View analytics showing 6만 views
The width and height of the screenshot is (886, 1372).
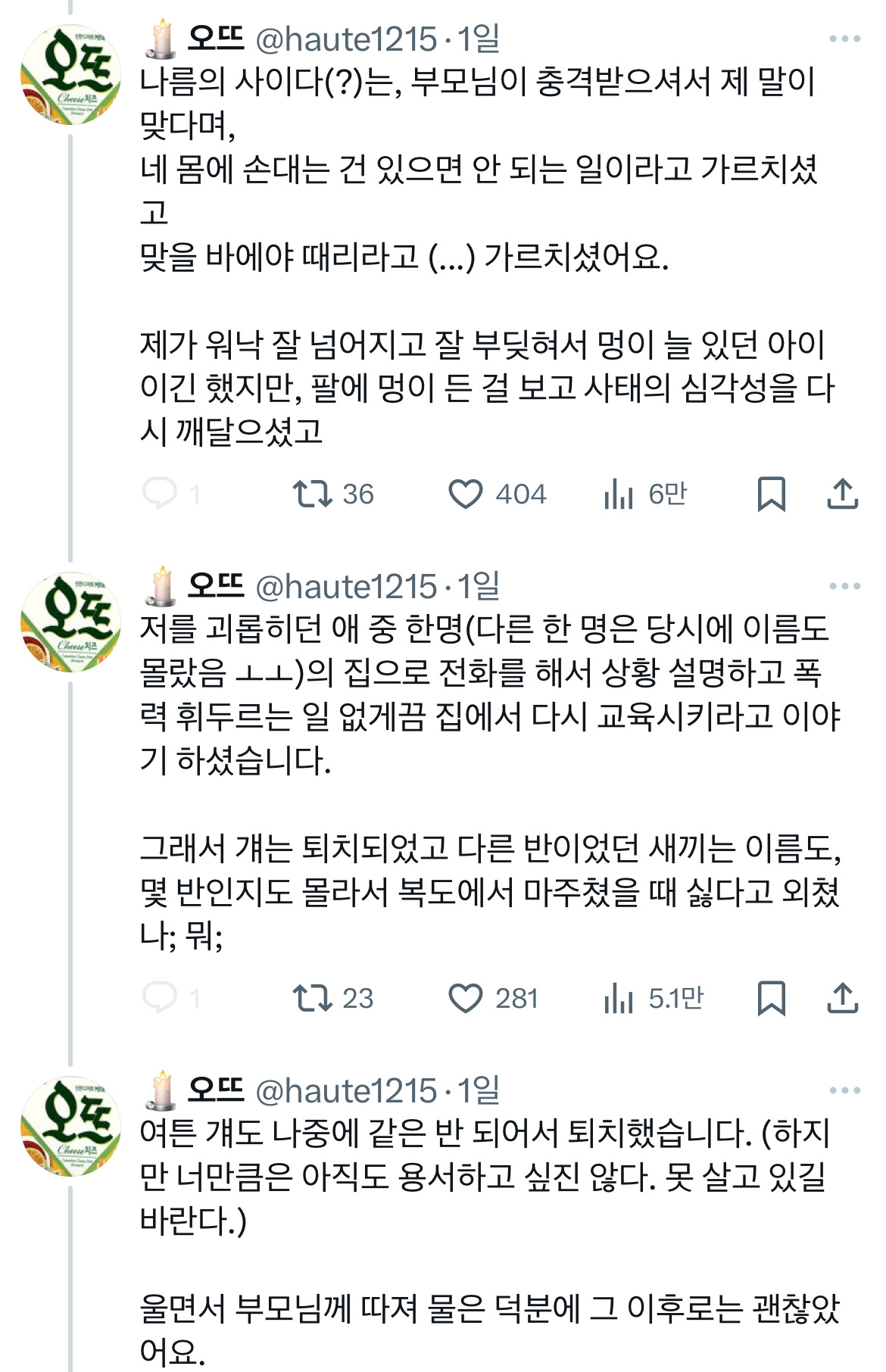coord(645,494)
